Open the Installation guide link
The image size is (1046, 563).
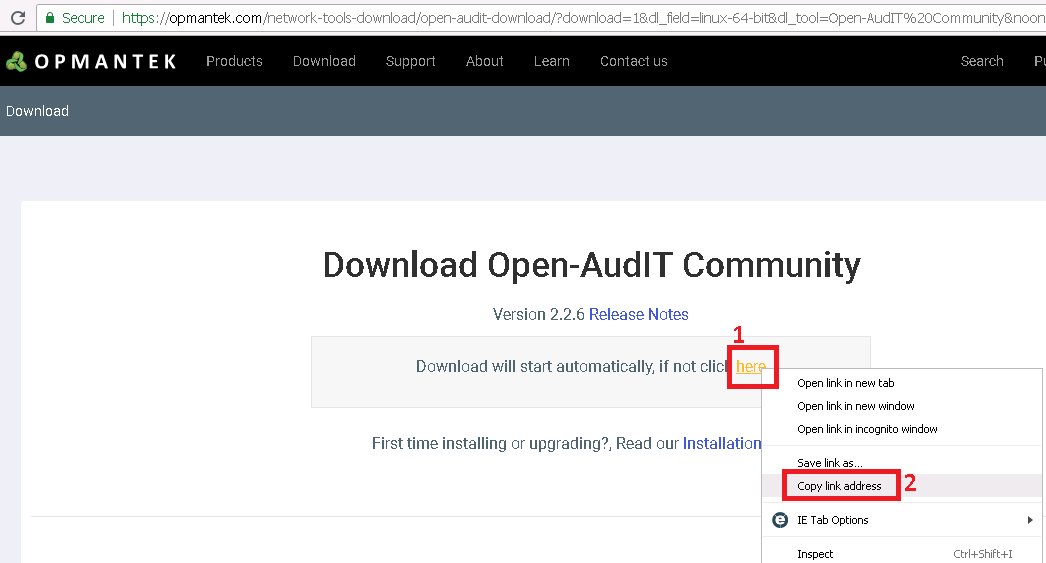[x=722, y=443]
